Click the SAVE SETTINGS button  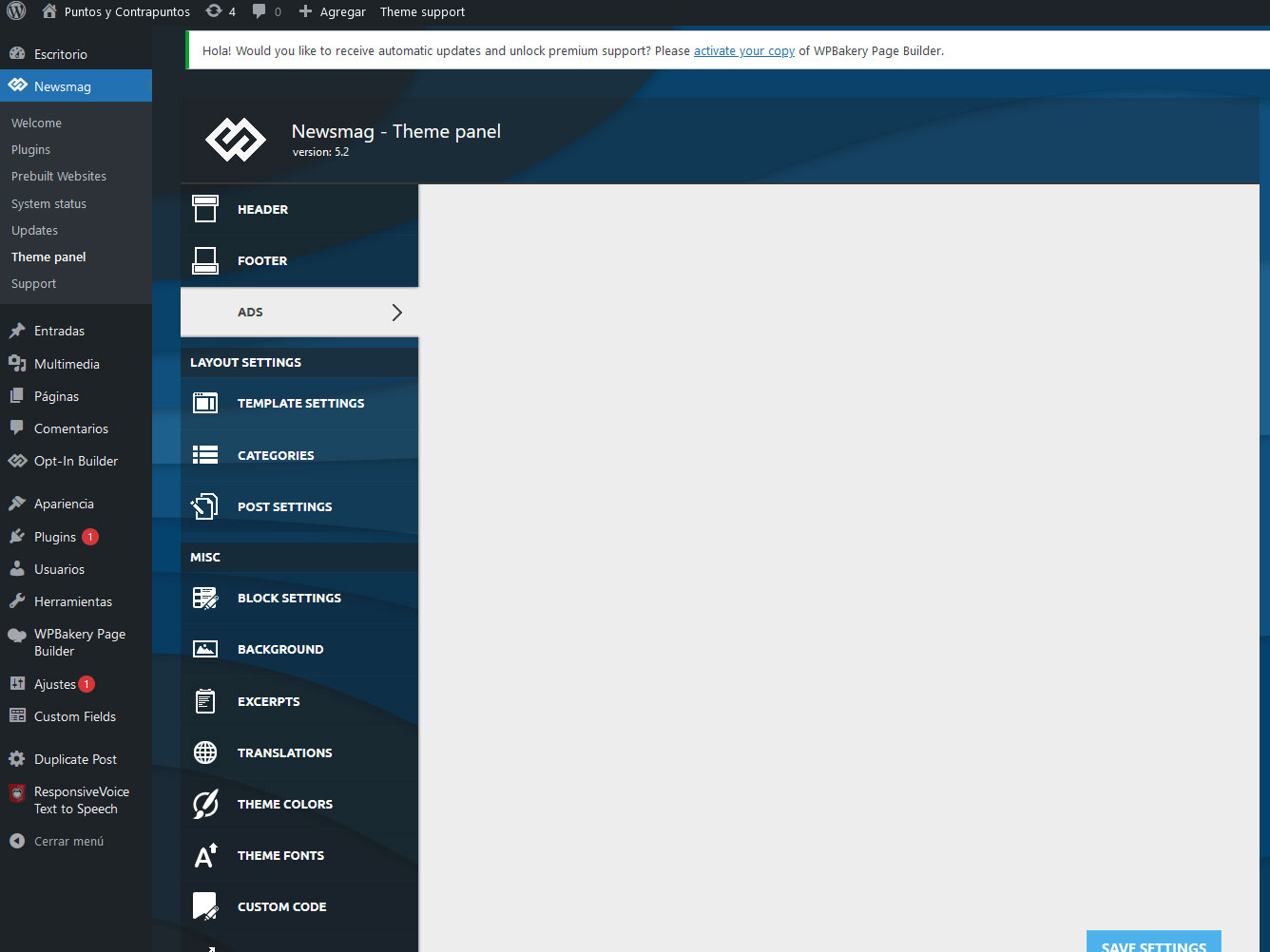click(x=1153, y=942)
